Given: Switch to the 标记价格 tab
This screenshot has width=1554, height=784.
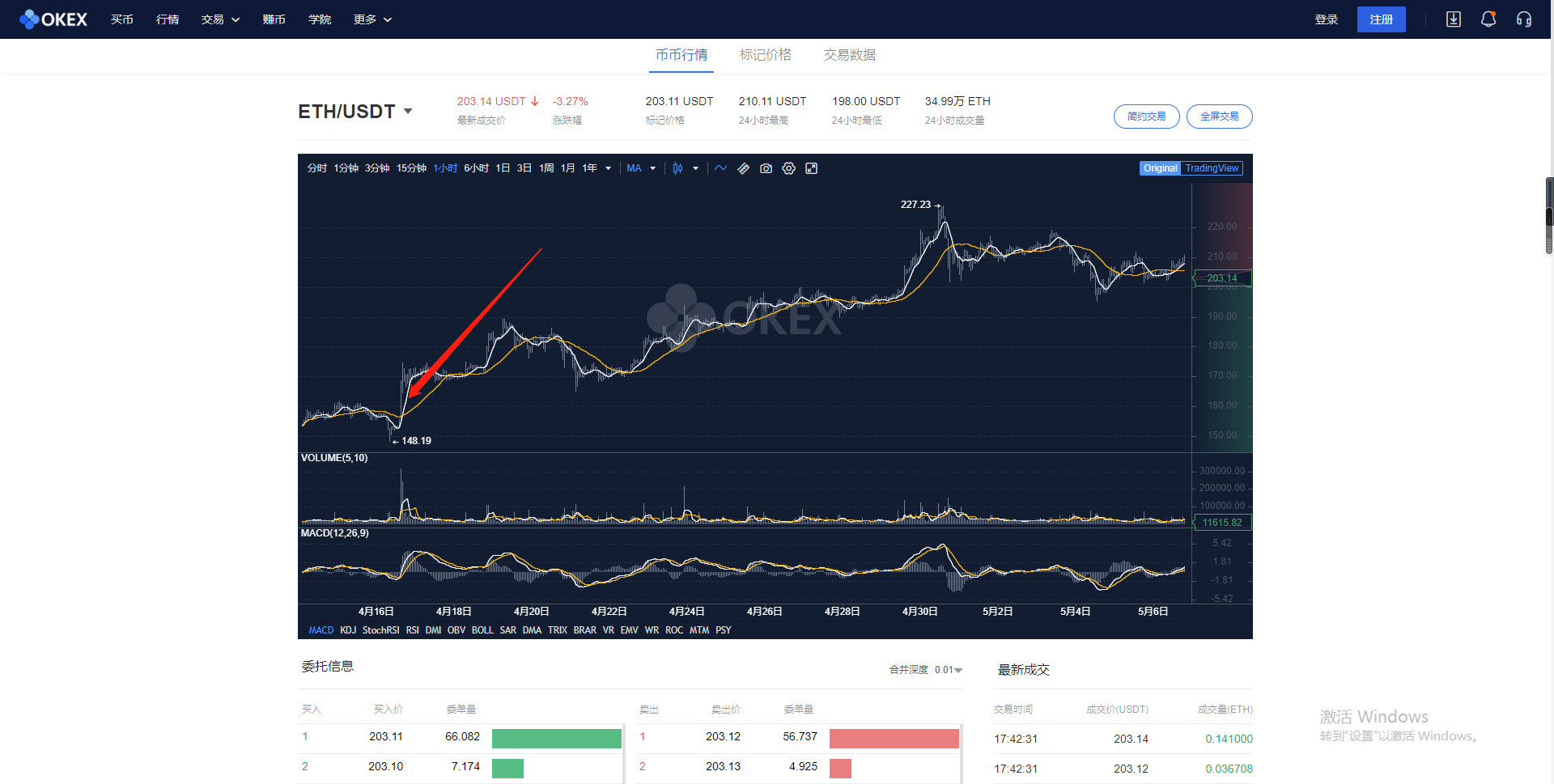Looking at the screenshot, I should (x=765, y=55).
